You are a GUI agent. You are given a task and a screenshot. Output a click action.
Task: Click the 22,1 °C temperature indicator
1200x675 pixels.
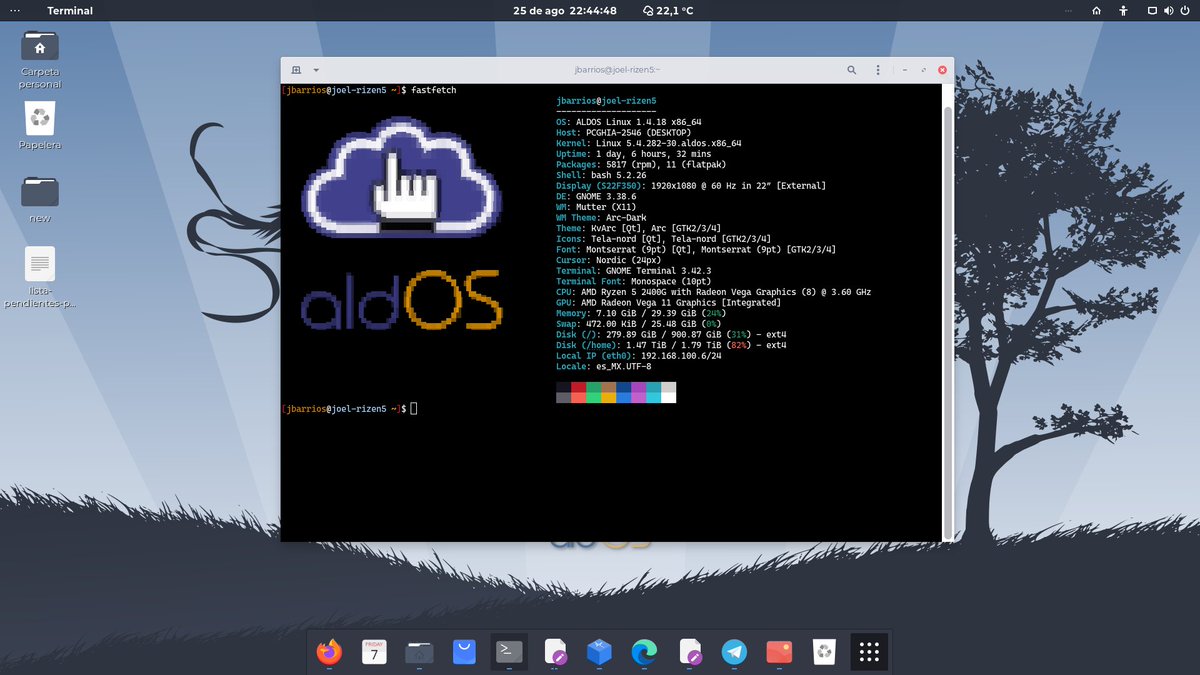[668, 11]
